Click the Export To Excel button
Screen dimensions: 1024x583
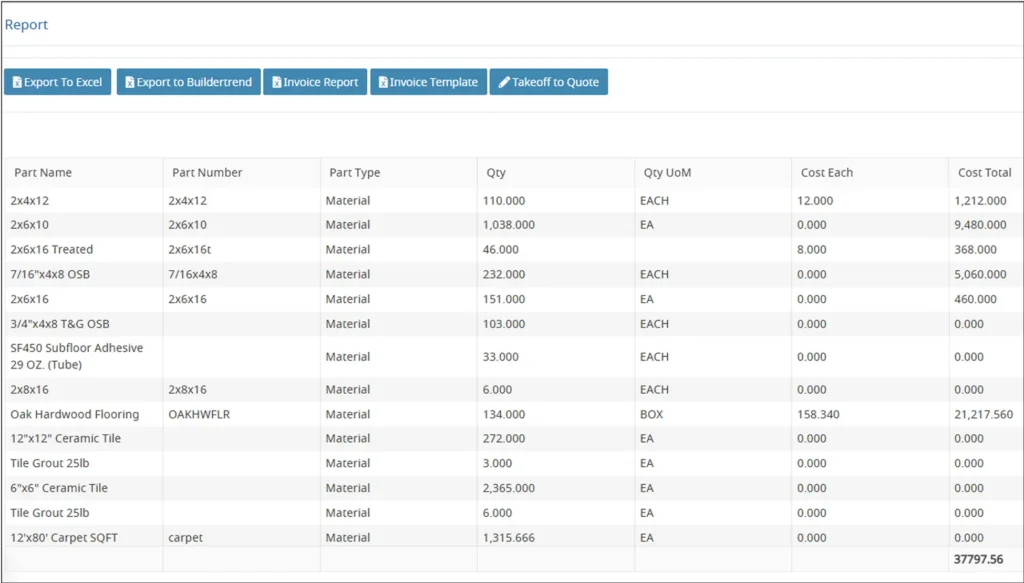57,82
